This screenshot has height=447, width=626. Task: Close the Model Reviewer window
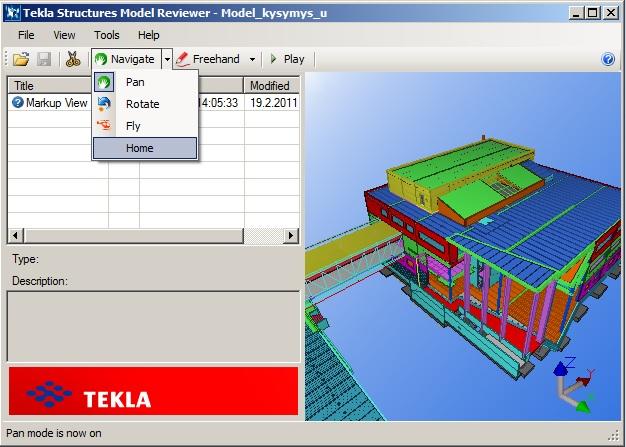point(611,13)
